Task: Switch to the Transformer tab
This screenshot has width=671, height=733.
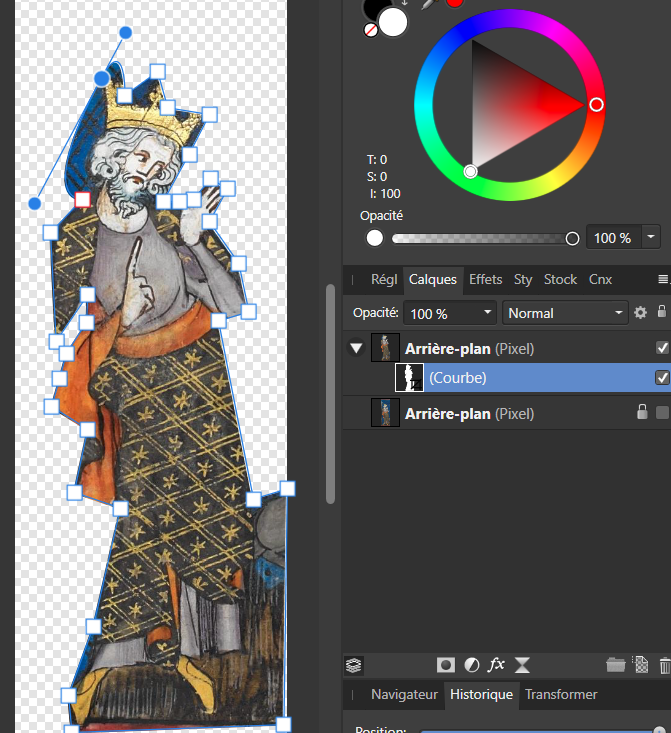Action: tap(561, 695)
